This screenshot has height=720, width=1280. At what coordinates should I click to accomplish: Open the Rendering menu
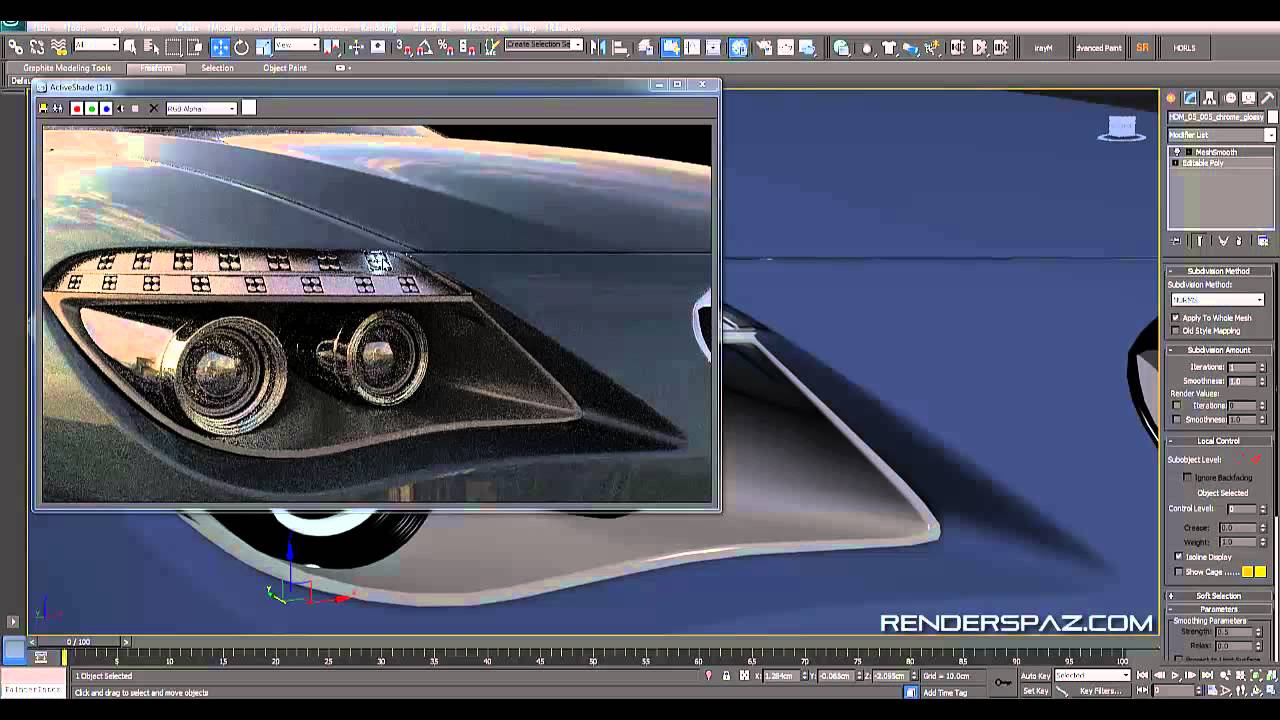378,27
